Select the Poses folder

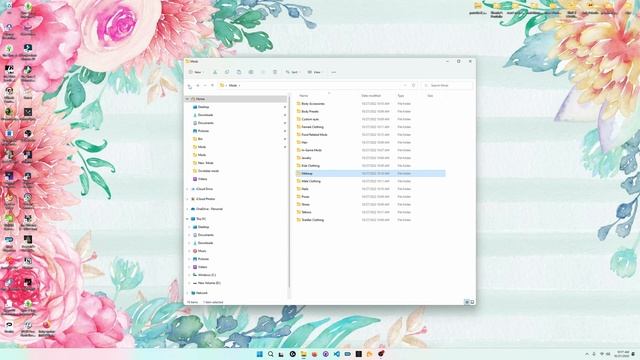tap(305, 197)
